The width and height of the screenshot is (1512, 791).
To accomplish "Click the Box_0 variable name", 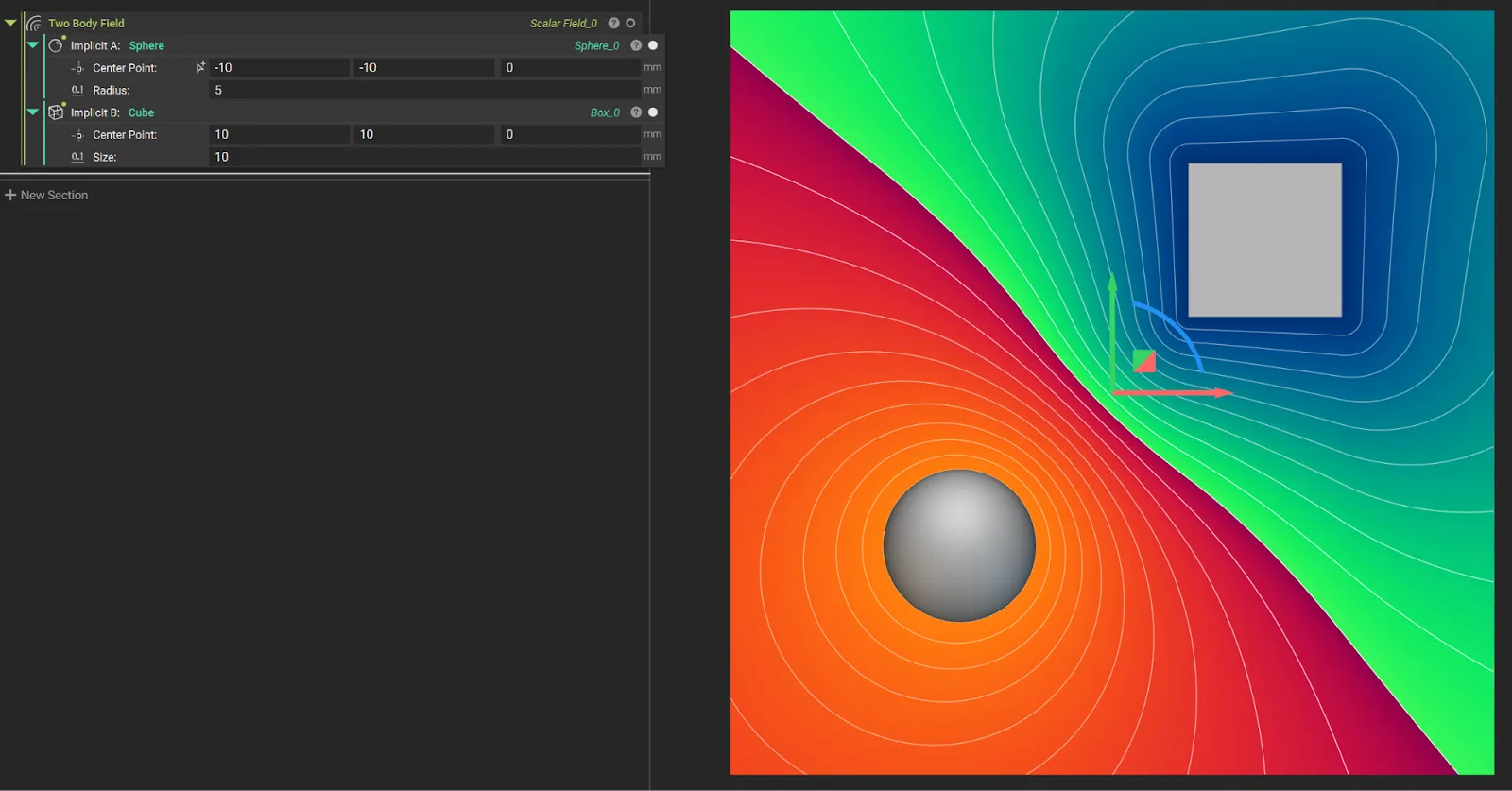I will click(x=605, y=112).
